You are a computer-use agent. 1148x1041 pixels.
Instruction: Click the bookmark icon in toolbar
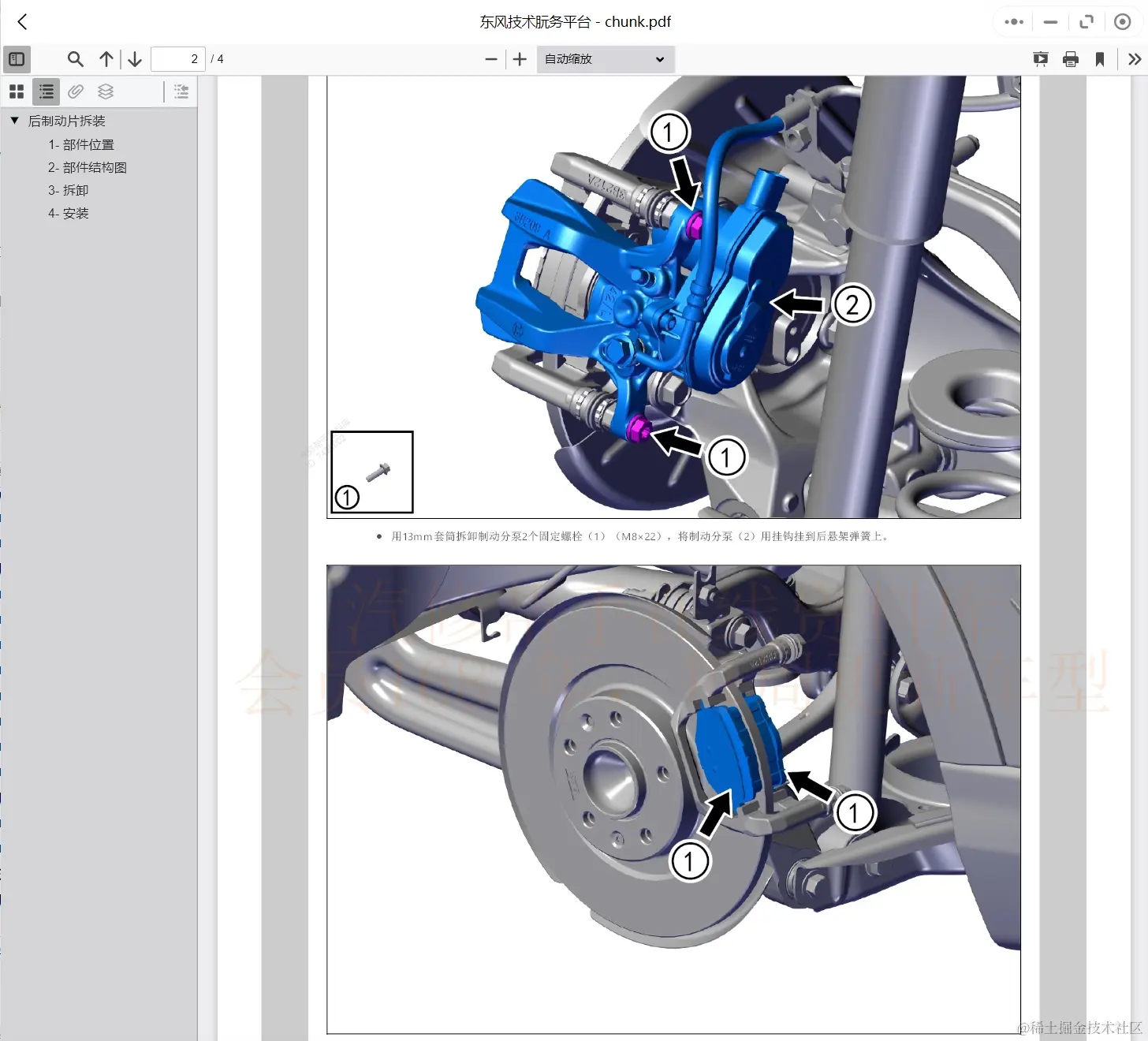coord(1100,59)
